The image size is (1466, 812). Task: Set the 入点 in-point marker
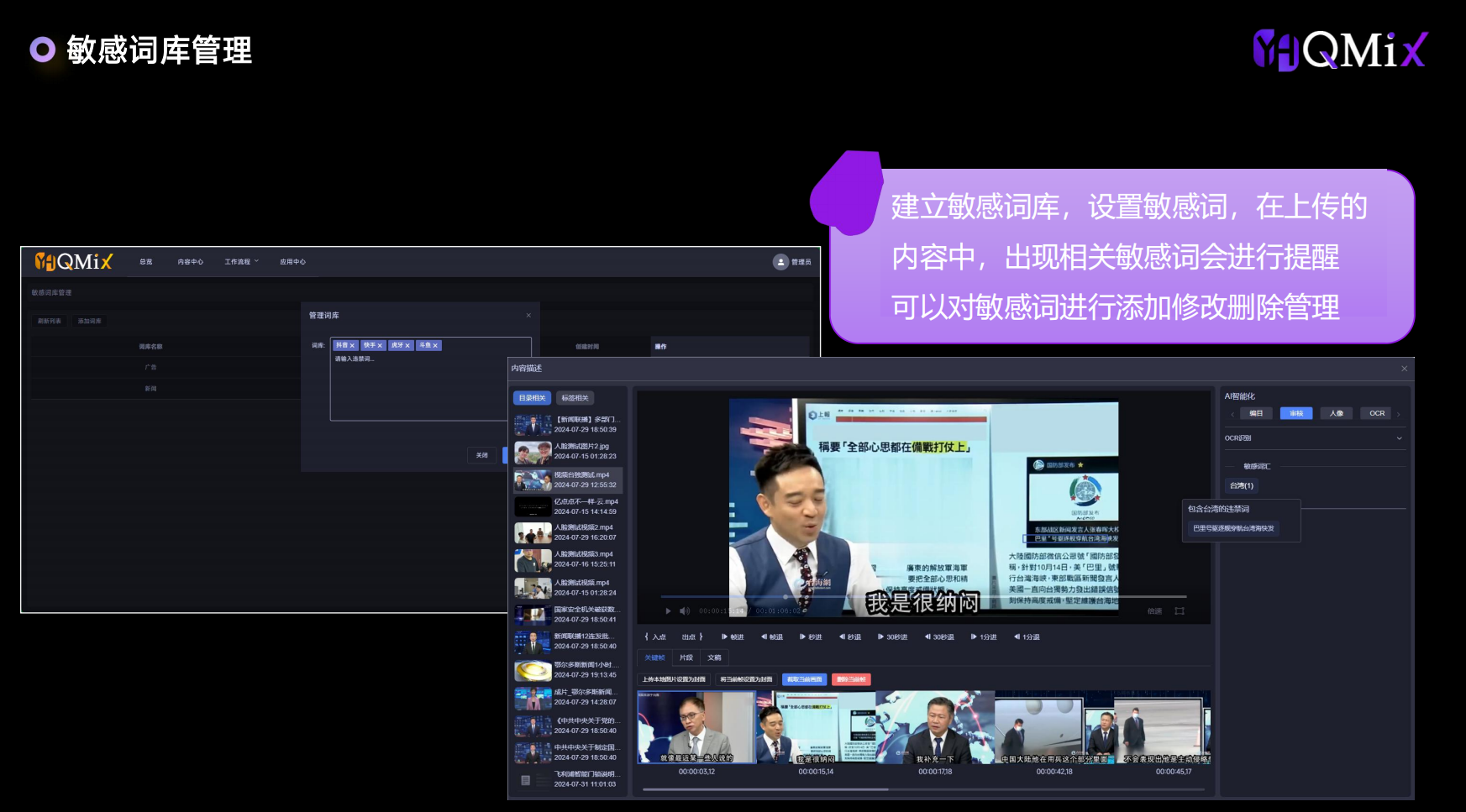click(x=655, y=637)
